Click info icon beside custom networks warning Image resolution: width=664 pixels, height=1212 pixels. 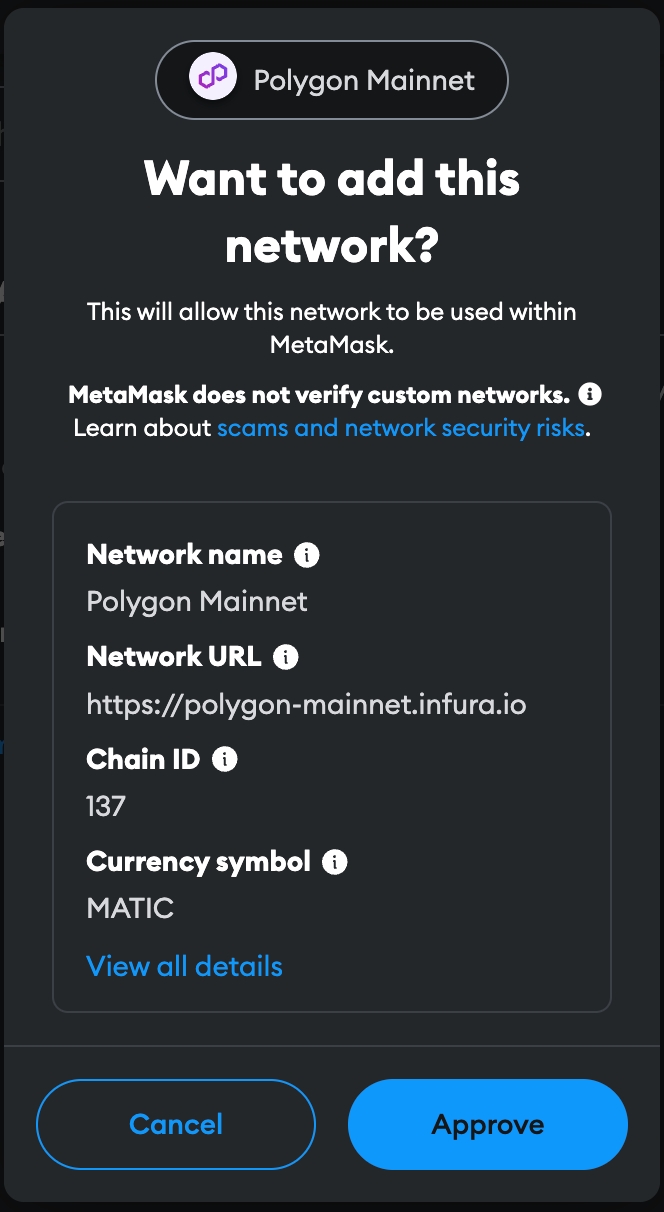click(x=590, y=394)
